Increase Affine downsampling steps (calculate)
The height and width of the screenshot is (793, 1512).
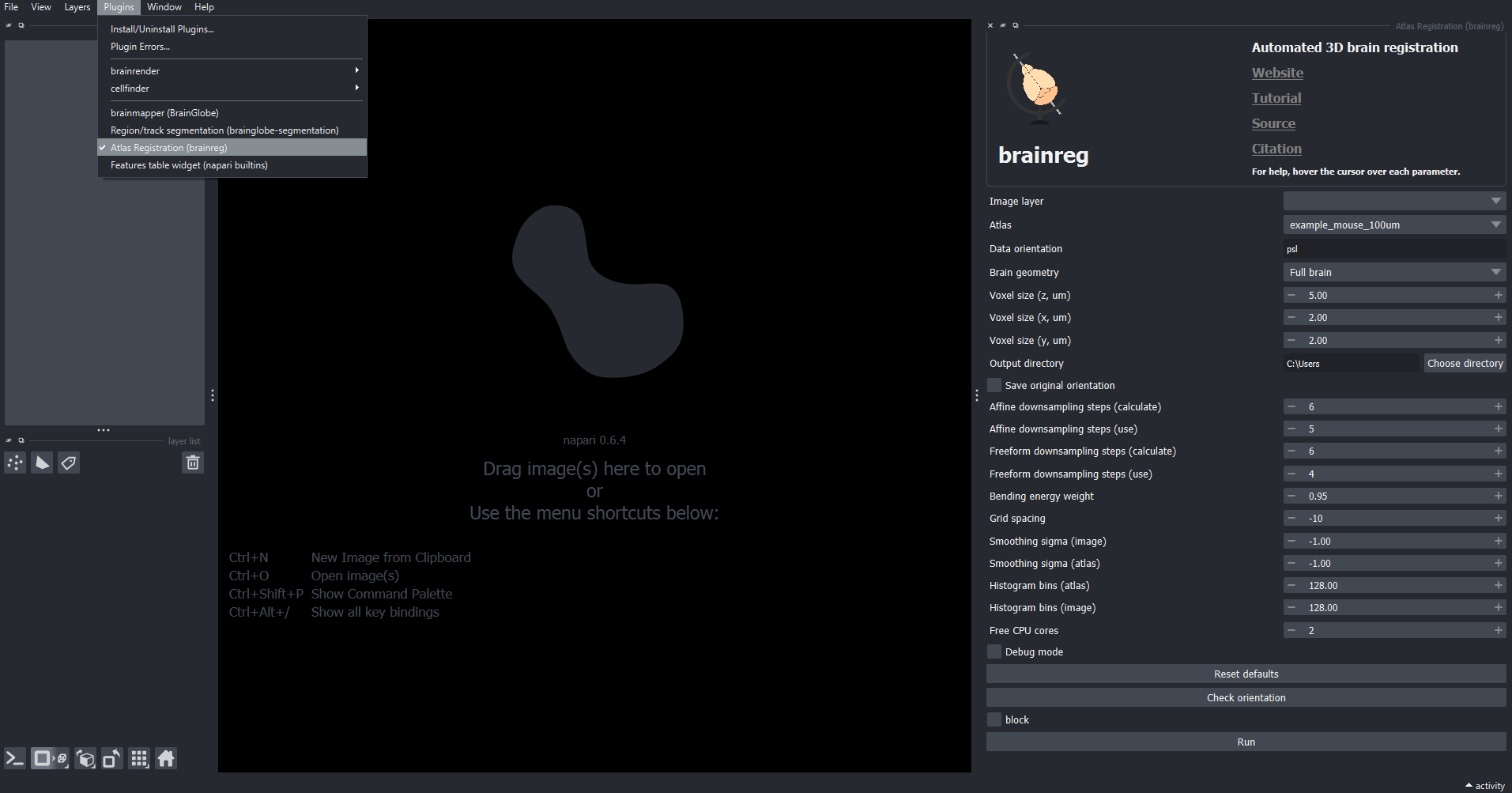(x=1498, y=406)
